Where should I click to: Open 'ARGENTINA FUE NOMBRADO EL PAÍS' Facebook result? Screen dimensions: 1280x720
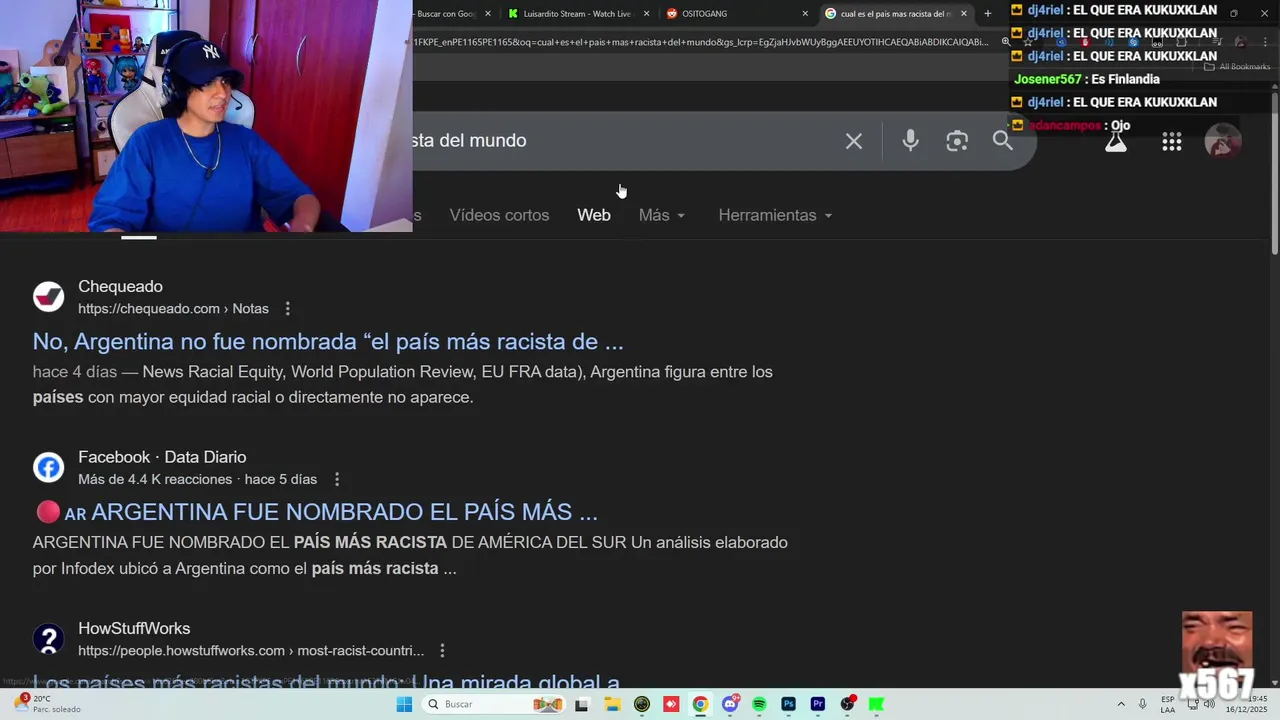tap(315, 512)
